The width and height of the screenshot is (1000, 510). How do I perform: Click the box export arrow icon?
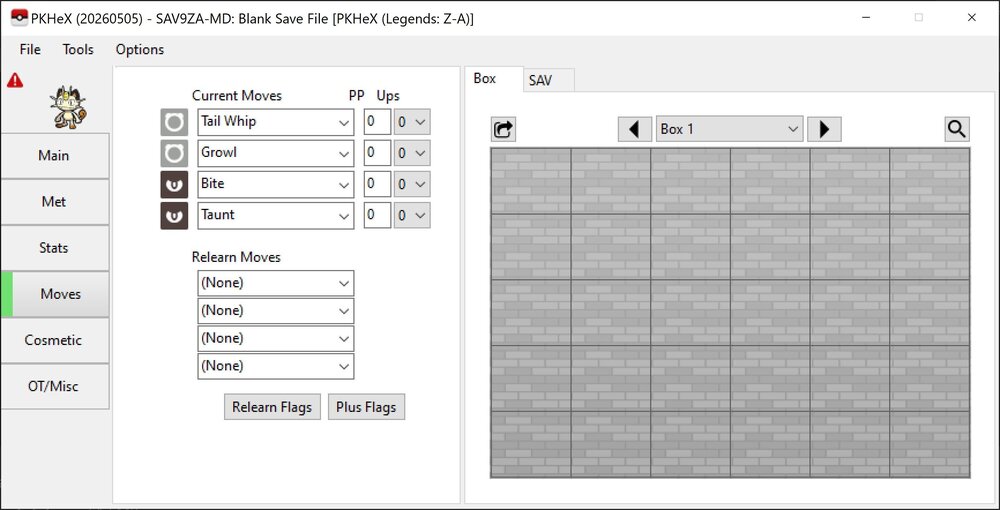click(x=503, y=129)
